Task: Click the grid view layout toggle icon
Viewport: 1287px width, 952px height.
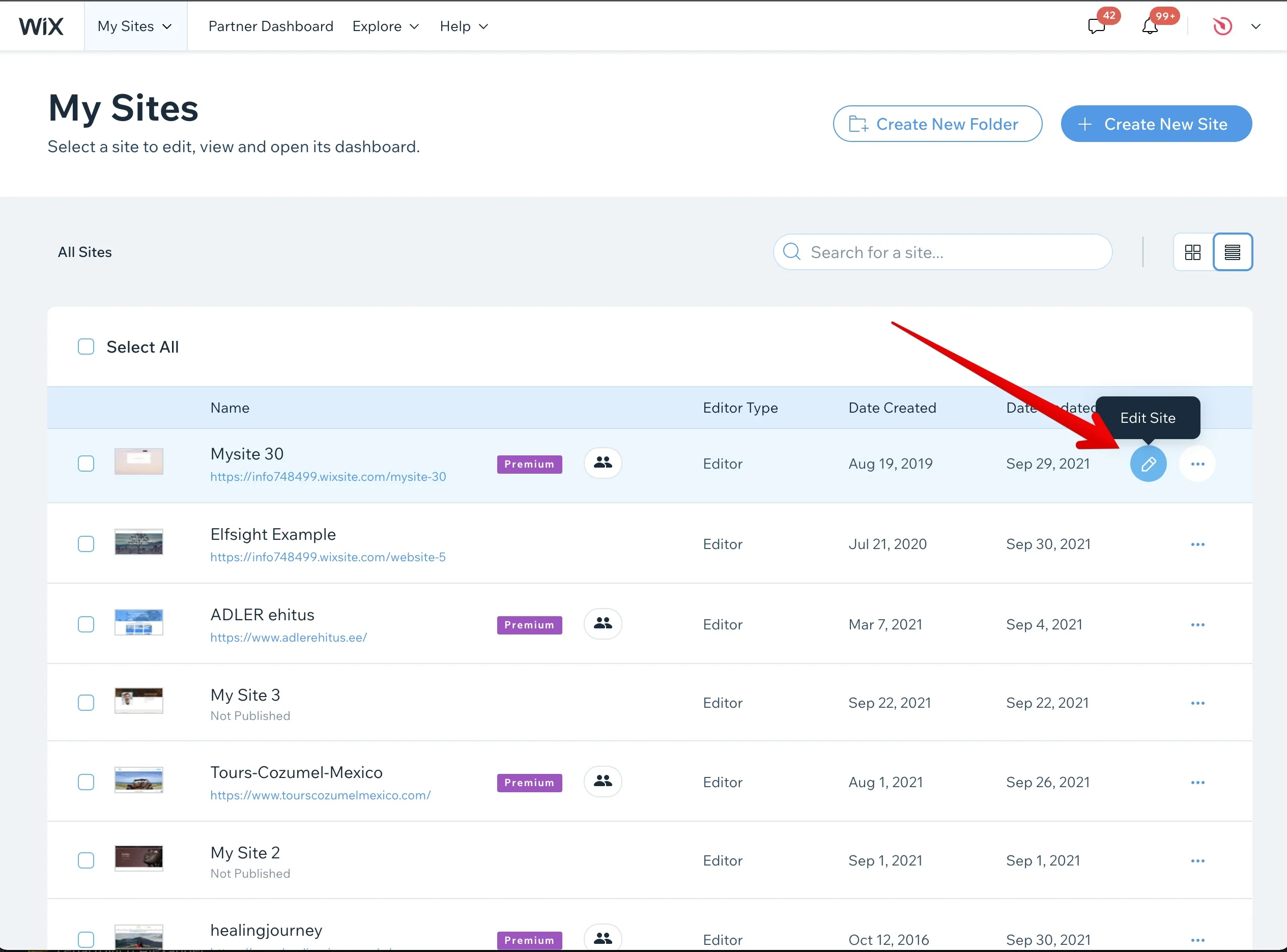Action: point(1193,251)
